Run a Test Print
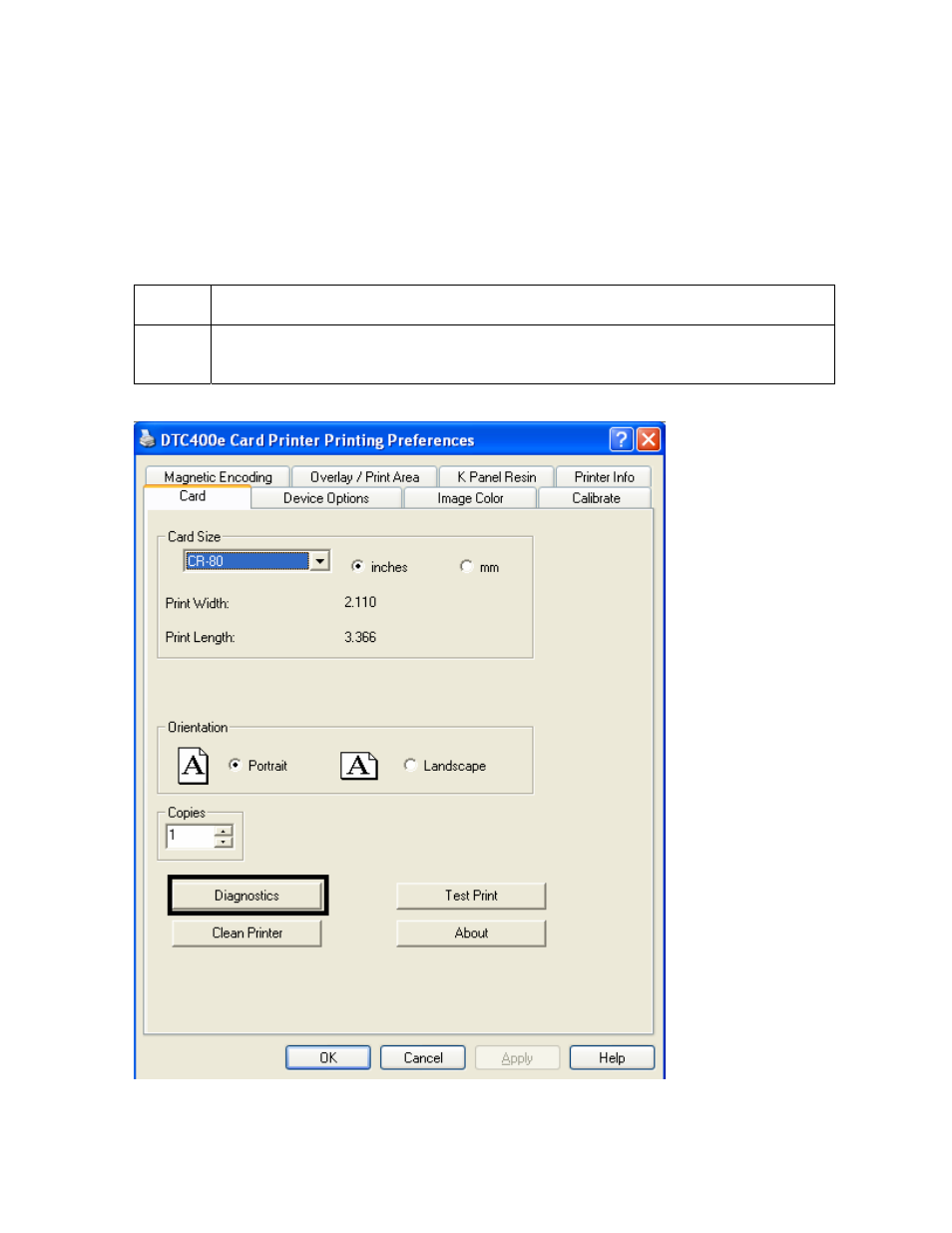Image resolution: width=952 pixels, height=1233 pixels. [471, 896]
